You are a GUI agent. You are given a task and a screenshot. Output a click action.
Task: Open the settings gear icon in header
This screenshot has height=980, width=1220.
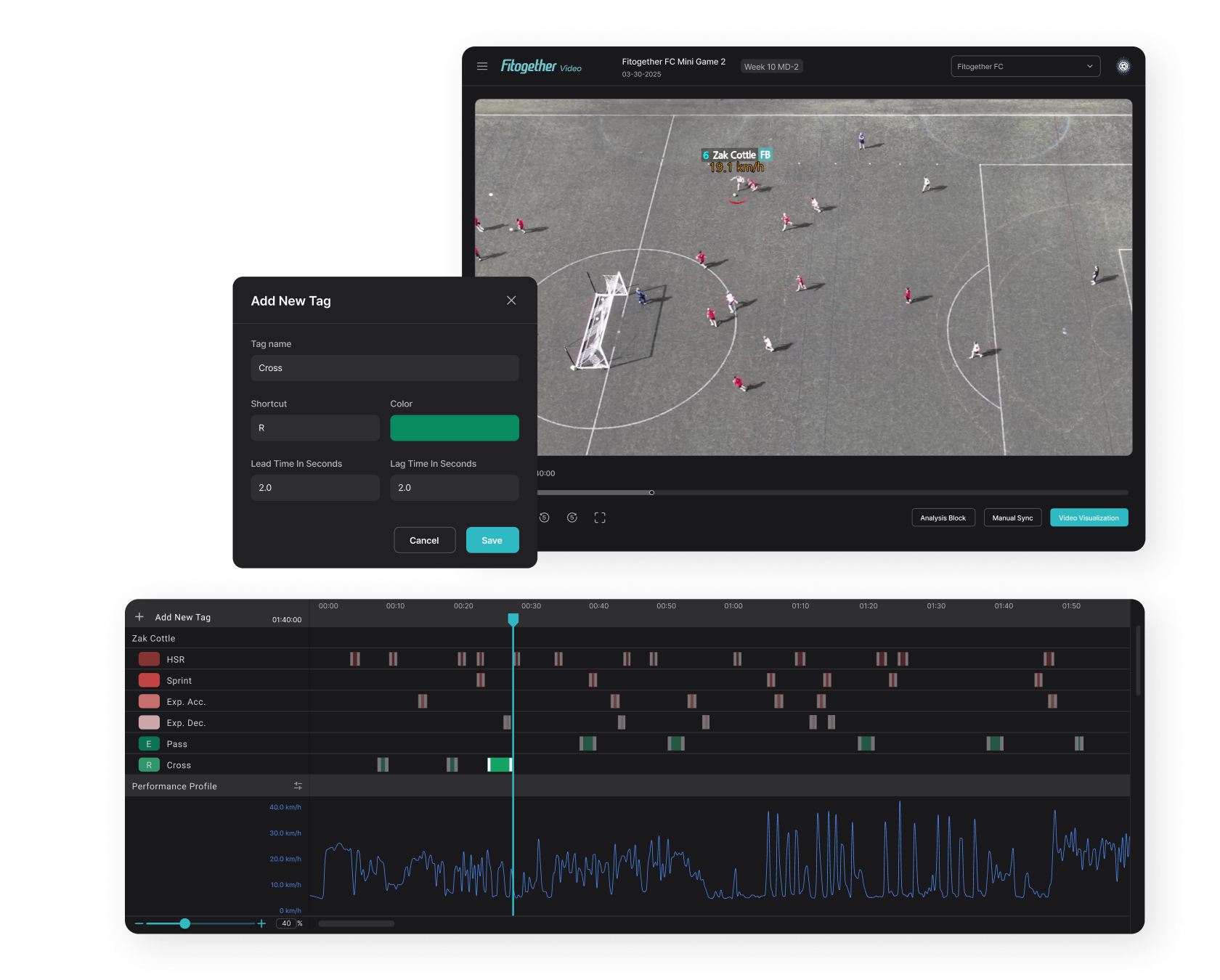pyautogui.click(x=1123, y=66)
